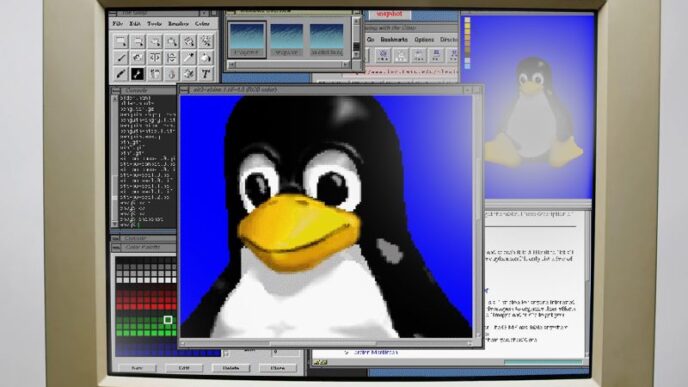The height and width of the screenshot is (387, 688).
Task: Open the Edit menu in the toolbox window
Action: point(135,24)
